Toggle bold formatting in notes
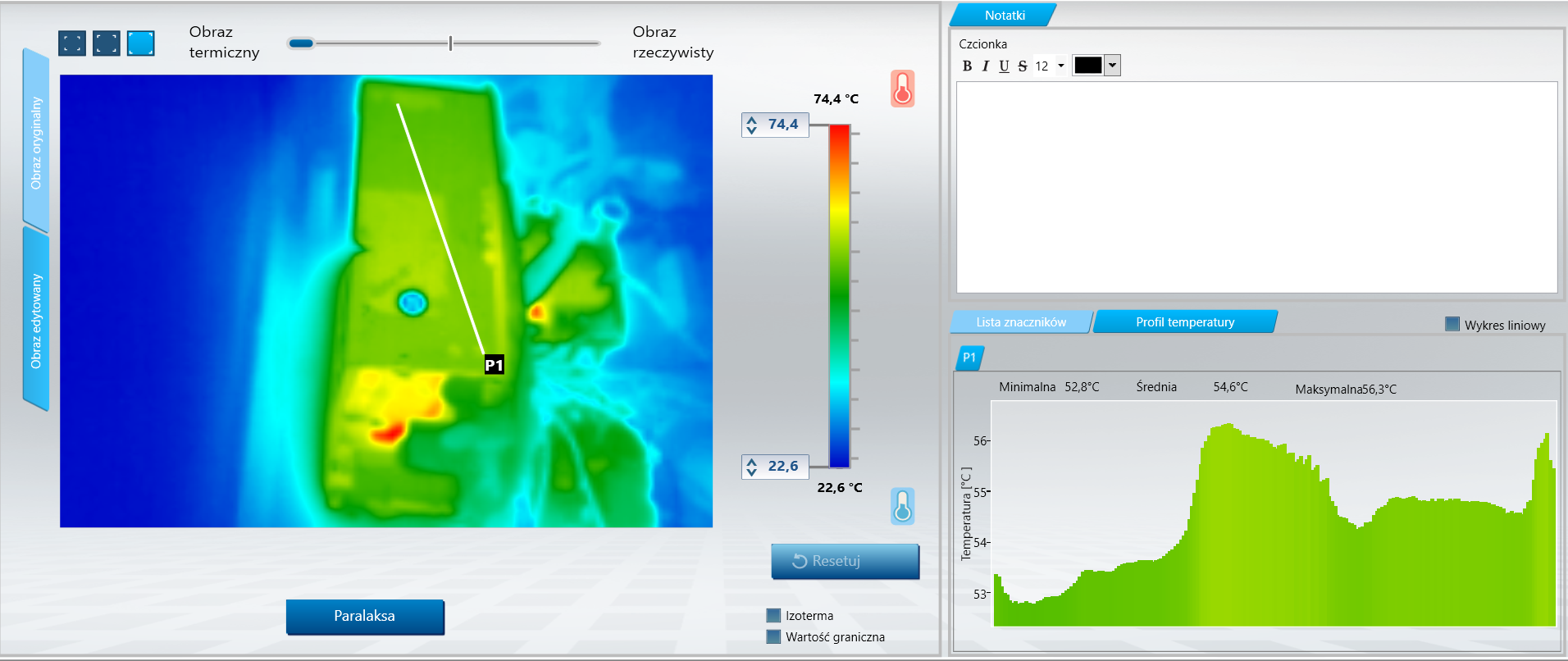Screen dimensions: 1568x661 click(x=967, y=66)
